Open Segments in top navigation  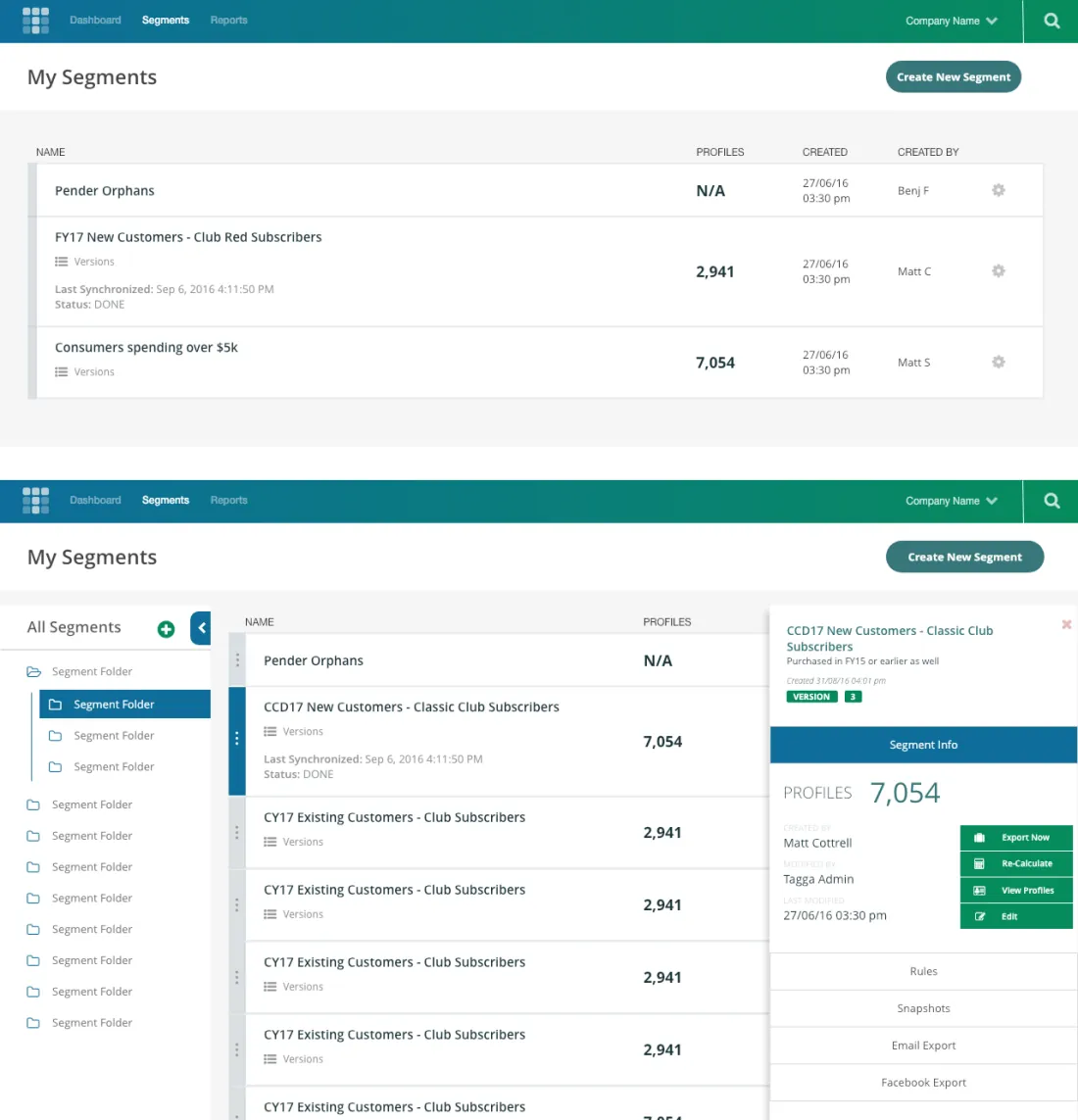click(x=166, y=20)
